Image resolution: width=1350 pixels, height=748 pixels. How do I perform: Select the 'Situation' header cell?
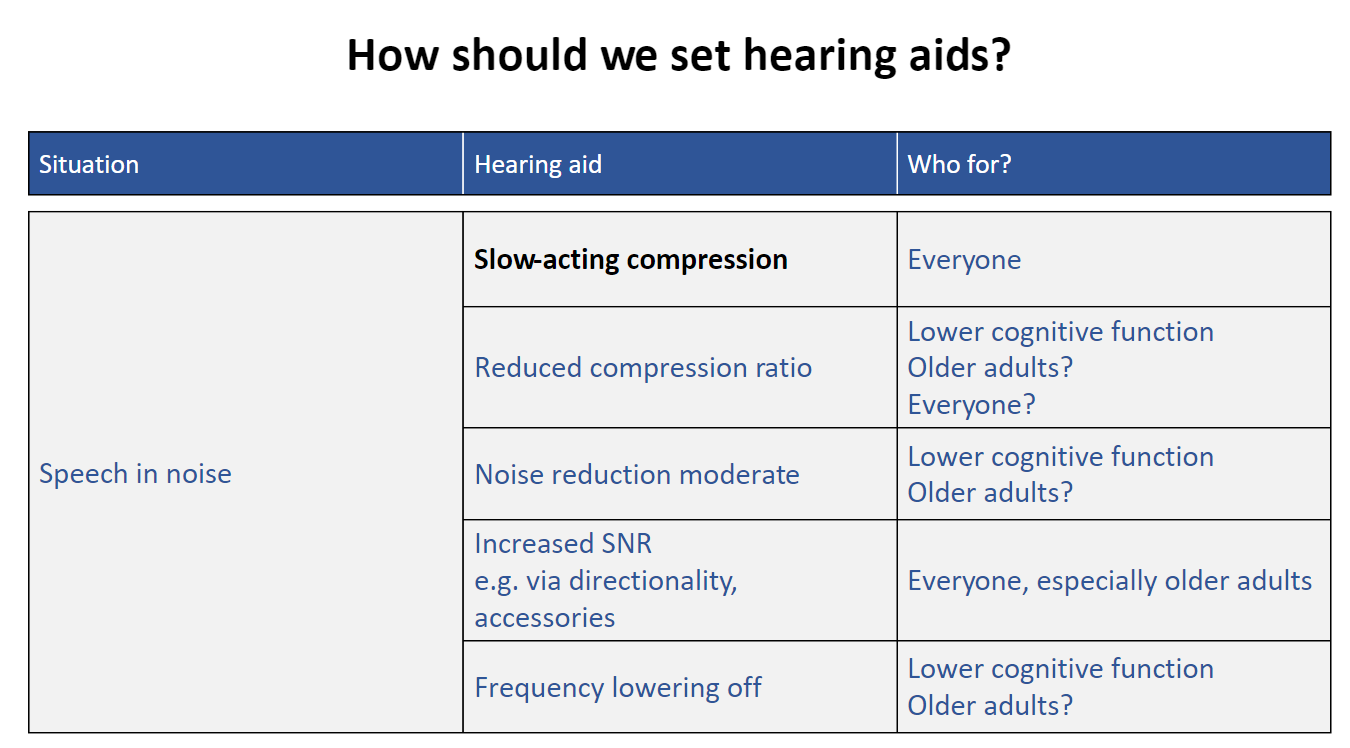(x=246, y=163)
